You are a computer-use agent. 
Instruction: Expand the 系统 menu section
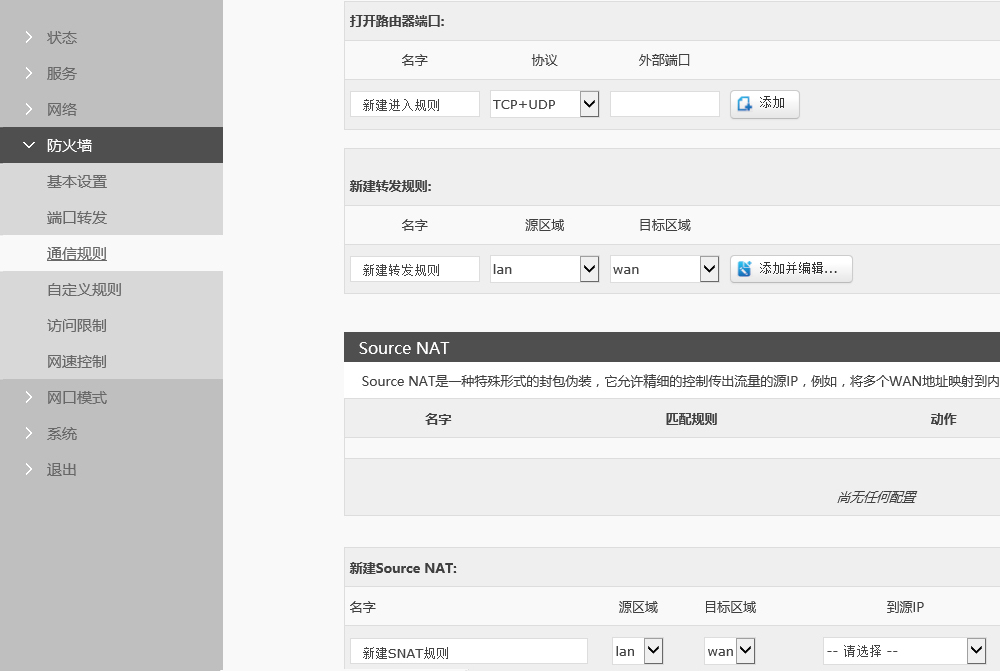(x=61, y=433)
